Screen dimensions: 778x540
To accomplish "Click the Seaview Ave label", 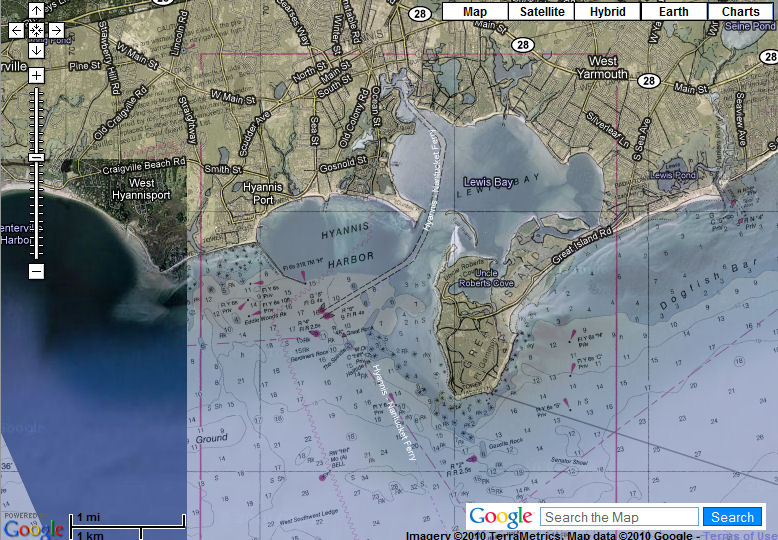I will [x=740, y=119].
